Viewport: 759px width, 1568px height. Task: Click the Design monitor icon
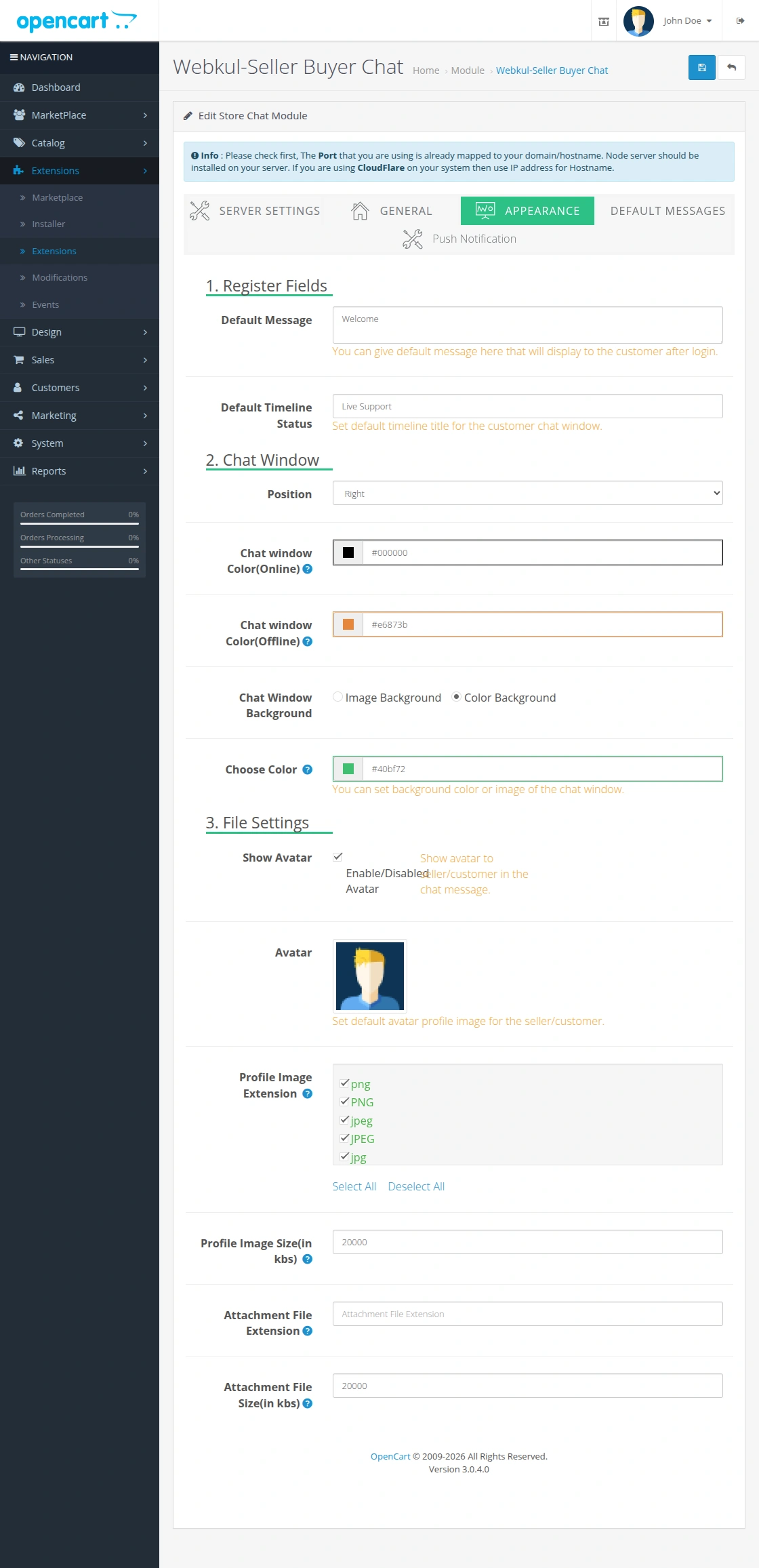19,332
